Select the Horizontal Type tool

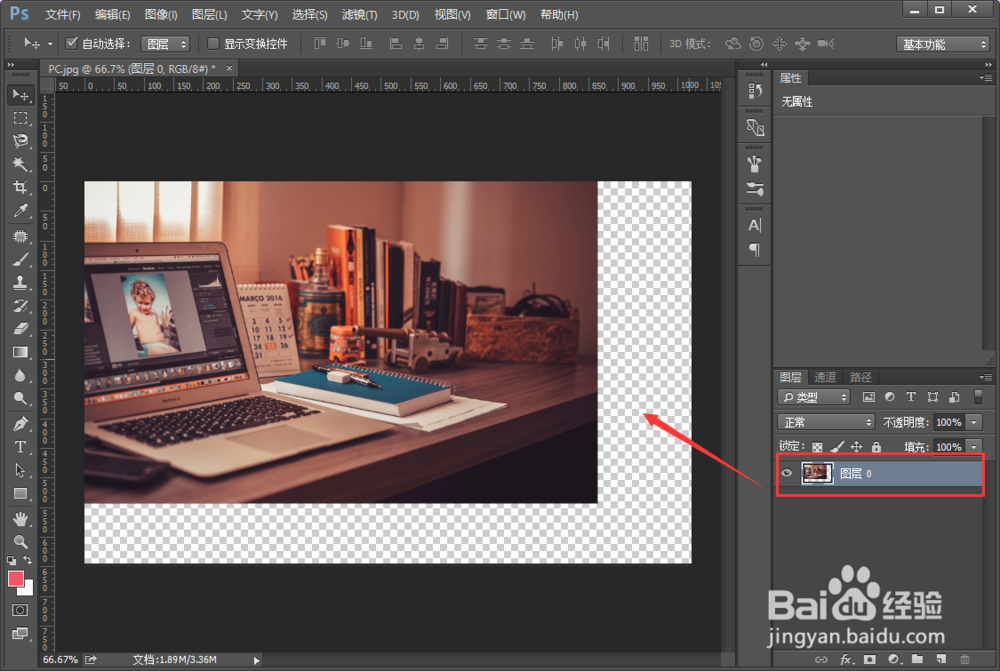coord(20,447)
